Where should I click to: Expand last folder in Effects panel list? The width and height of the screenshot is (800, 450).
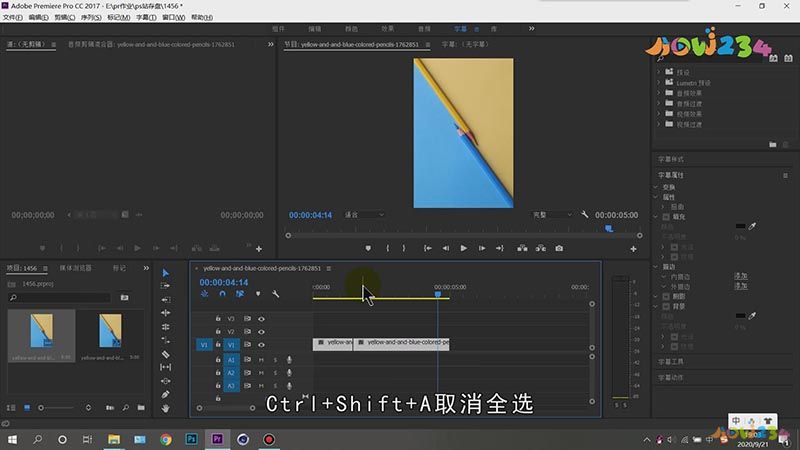click(x=659, y=124)
